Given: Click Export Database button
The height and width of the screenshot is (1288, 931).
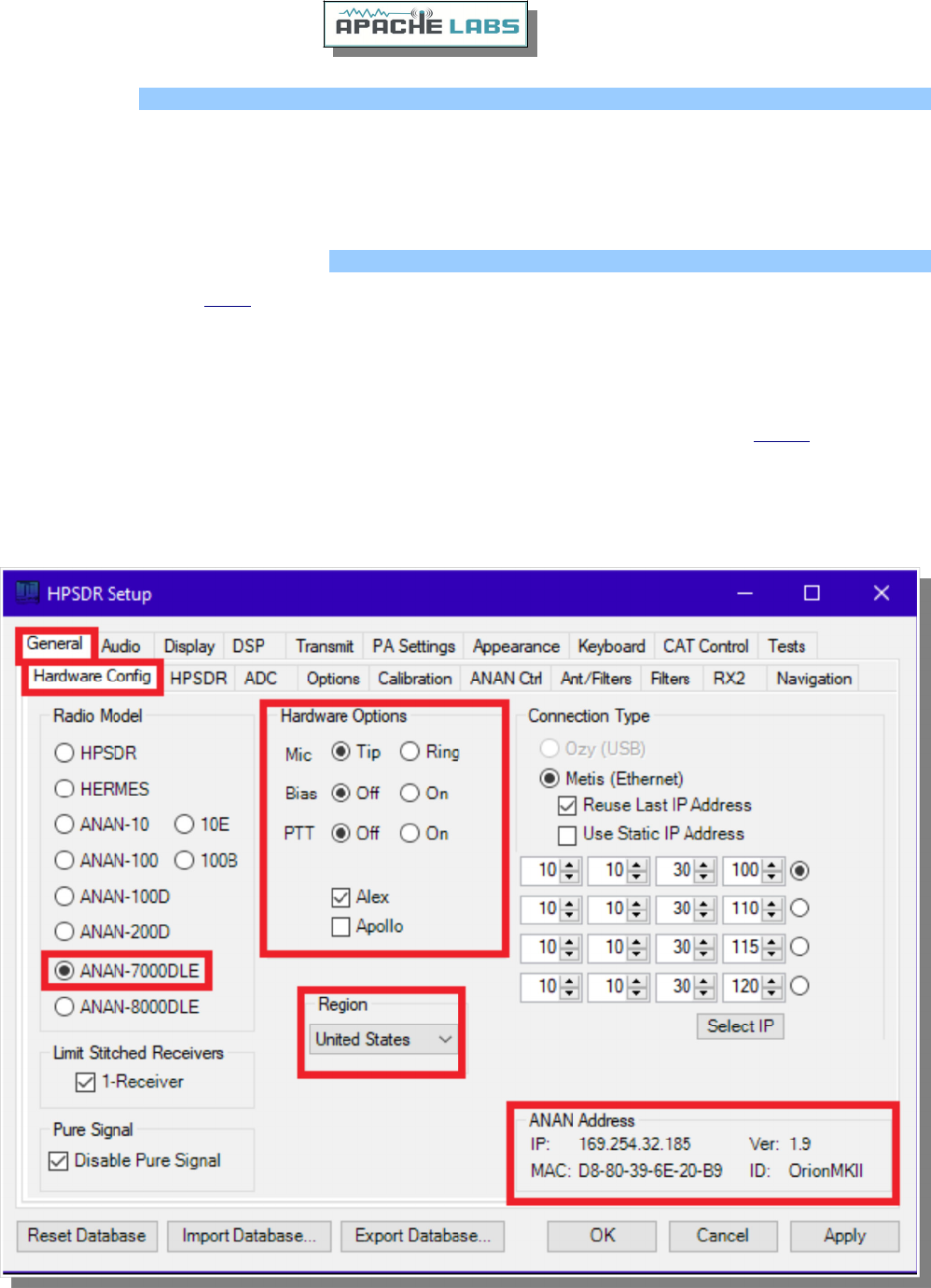Looking at the screenshot, I should tap(423, 1236).
